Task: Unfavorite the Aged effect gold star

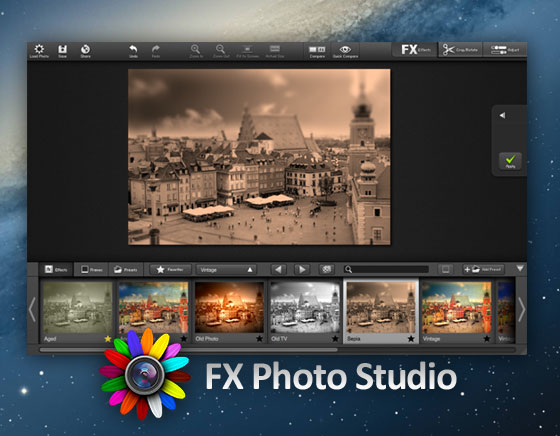Action: click(x=108, y=339)
